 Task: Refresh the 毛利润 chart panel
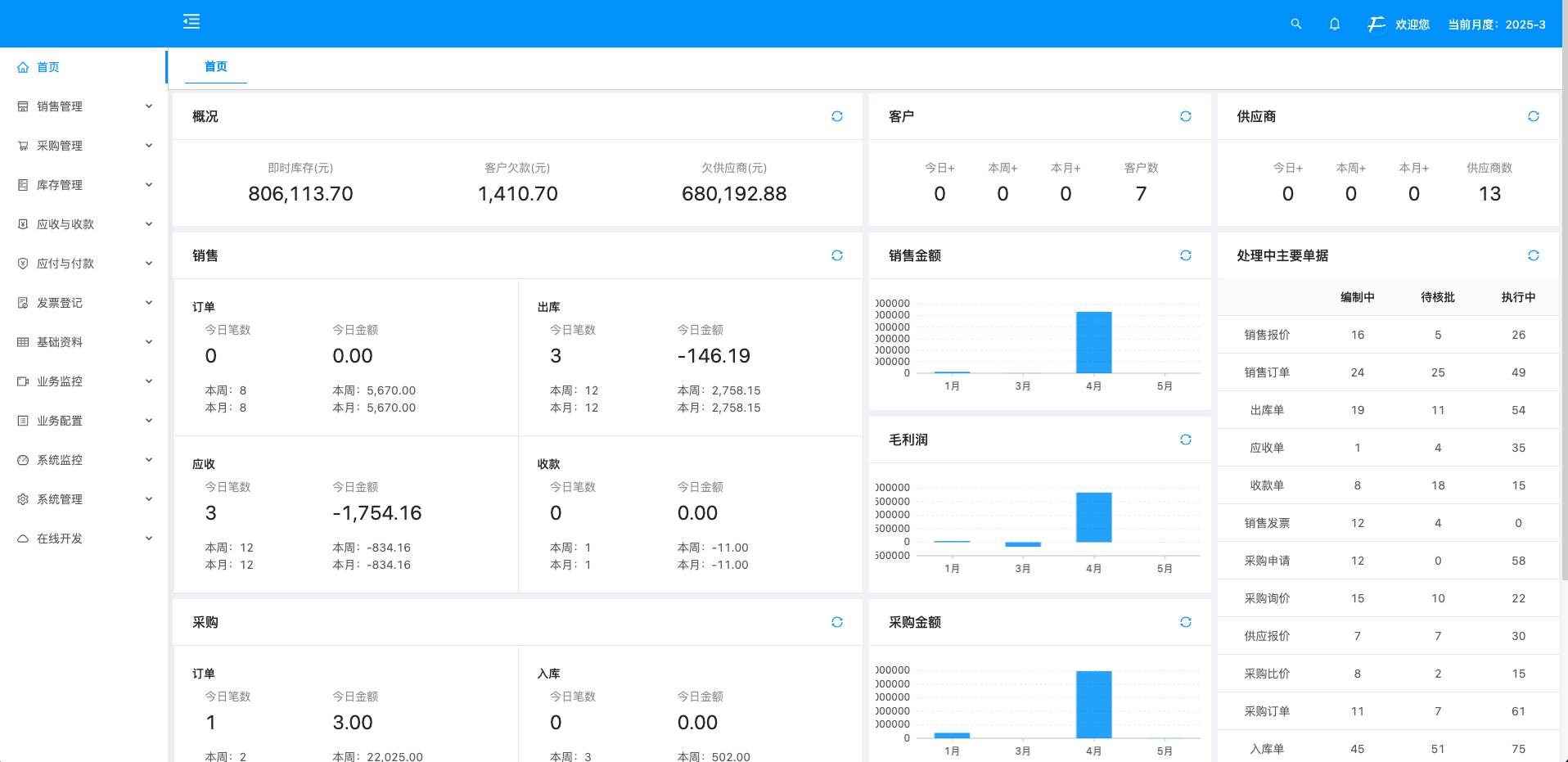(1185, 440)
